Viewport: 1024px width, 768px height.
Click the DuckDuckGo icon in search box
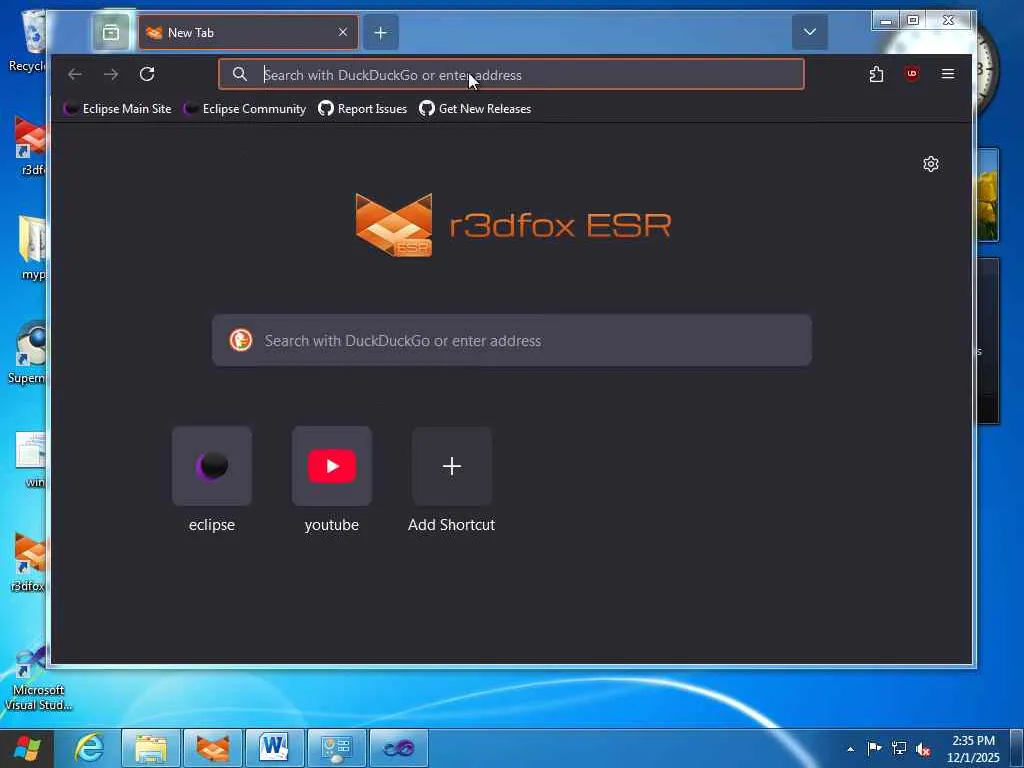241,340
